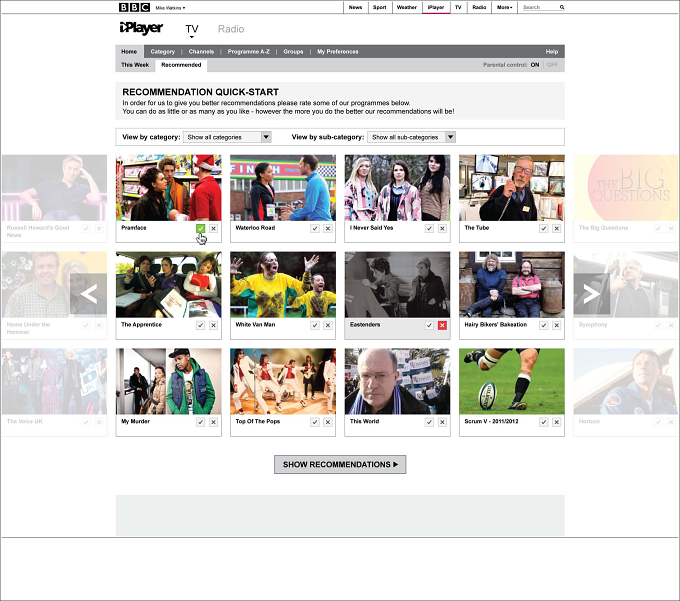Image resolution: width=680 pixels, height=601 pixels.
Task: Open the TV link in BBC top bar
Action: (458, 7)
